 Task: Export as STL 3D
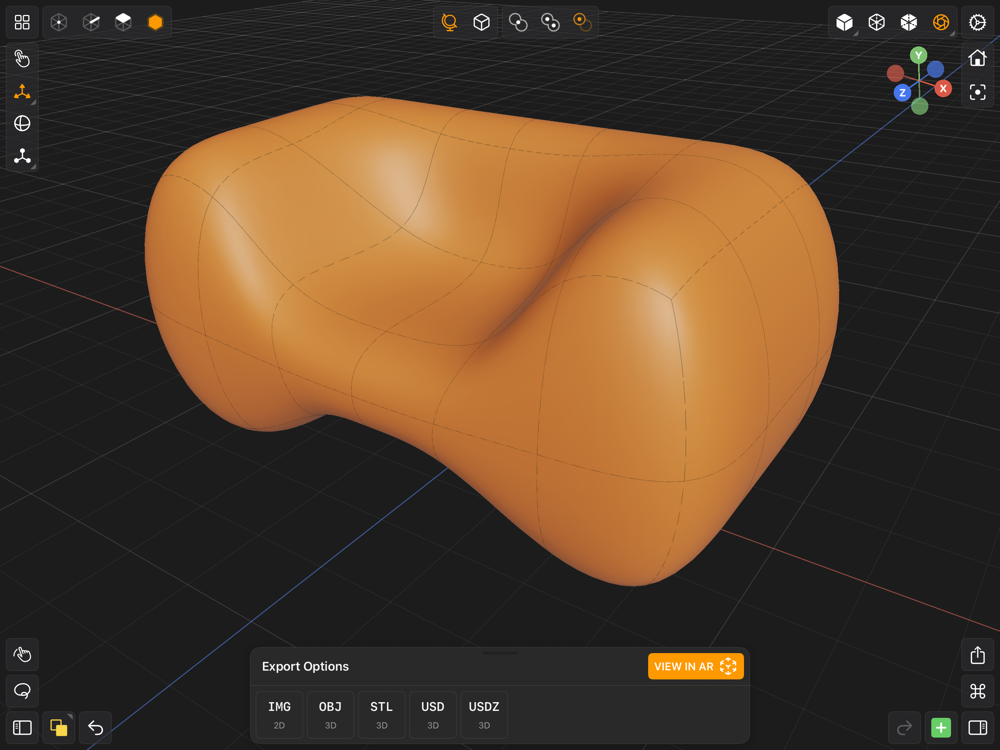[x=381, y=715]
